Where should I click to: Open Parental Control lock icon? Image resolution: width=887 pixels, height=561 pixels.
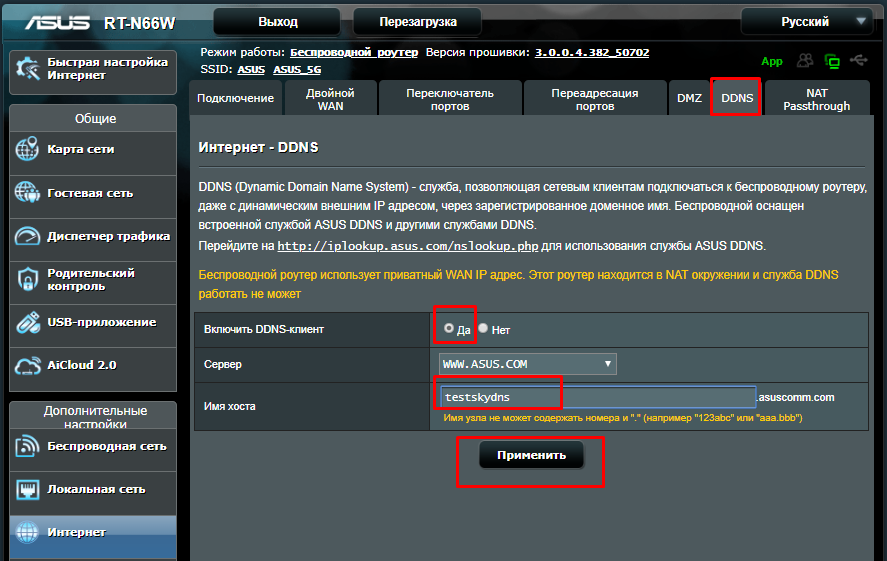pyautogui.click(x=27, y=280)
